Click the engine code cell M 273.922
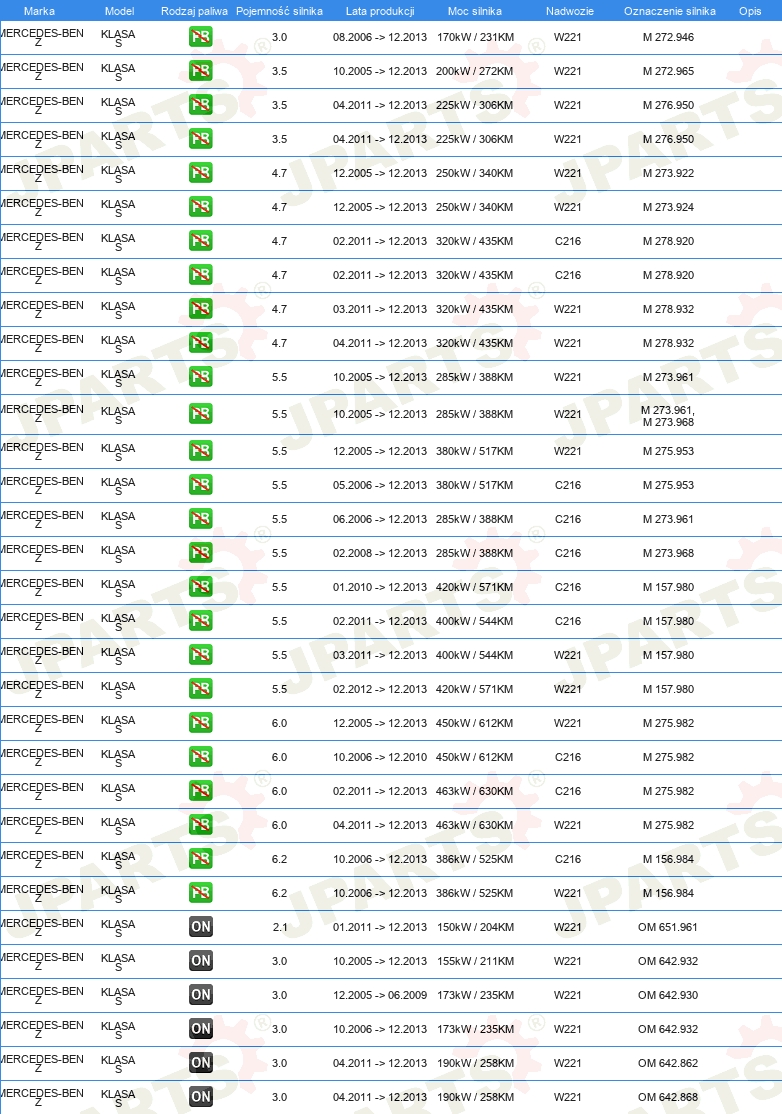Screen dimensions: 782x1114 (x=668, y=173)
